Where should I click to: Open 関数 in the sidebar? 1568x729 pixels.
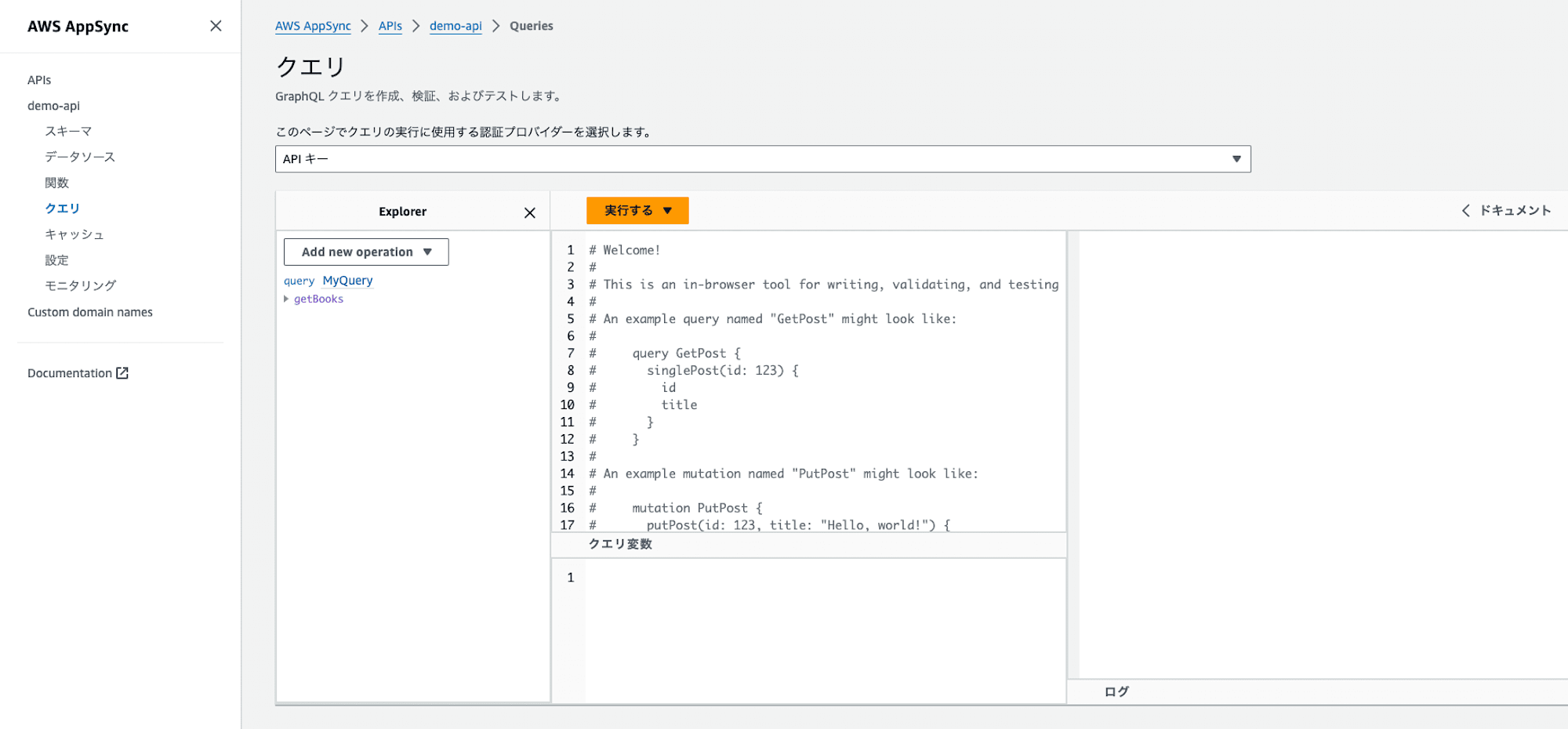click(56, 183)
